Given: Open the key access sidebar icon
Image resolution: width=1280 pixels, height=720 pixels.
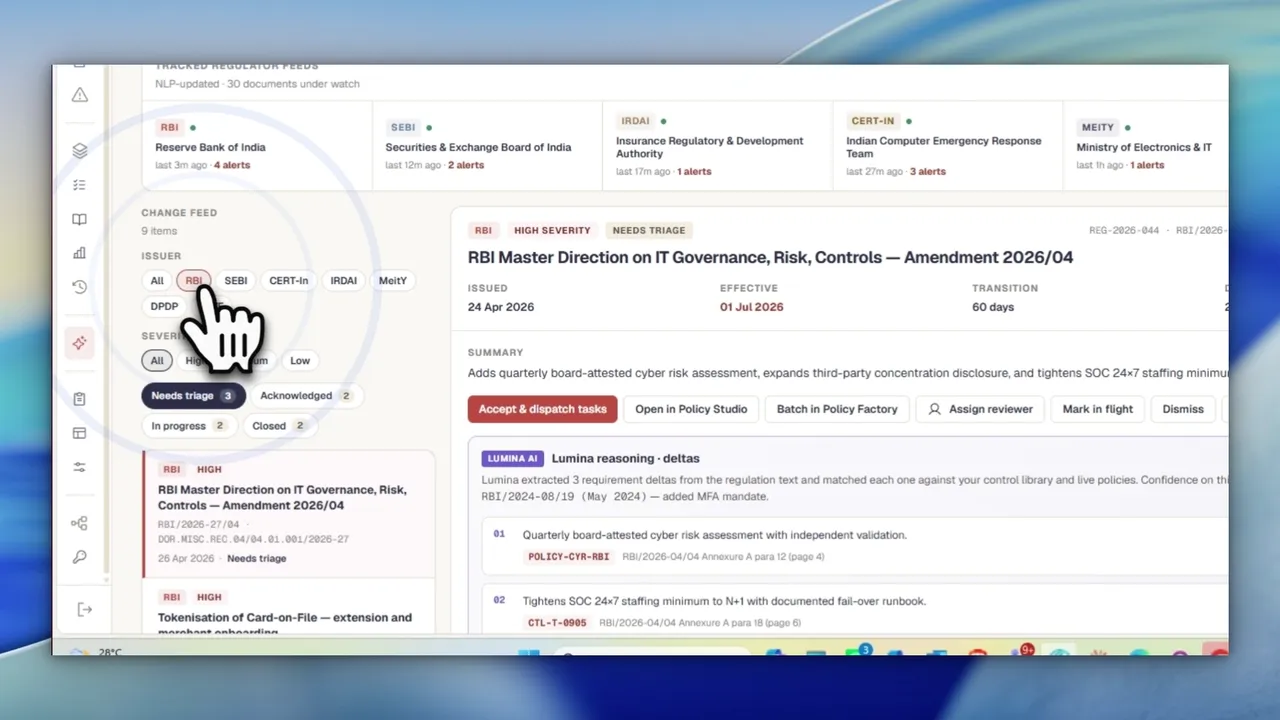Looking at the screenshot, I should 80,557.
